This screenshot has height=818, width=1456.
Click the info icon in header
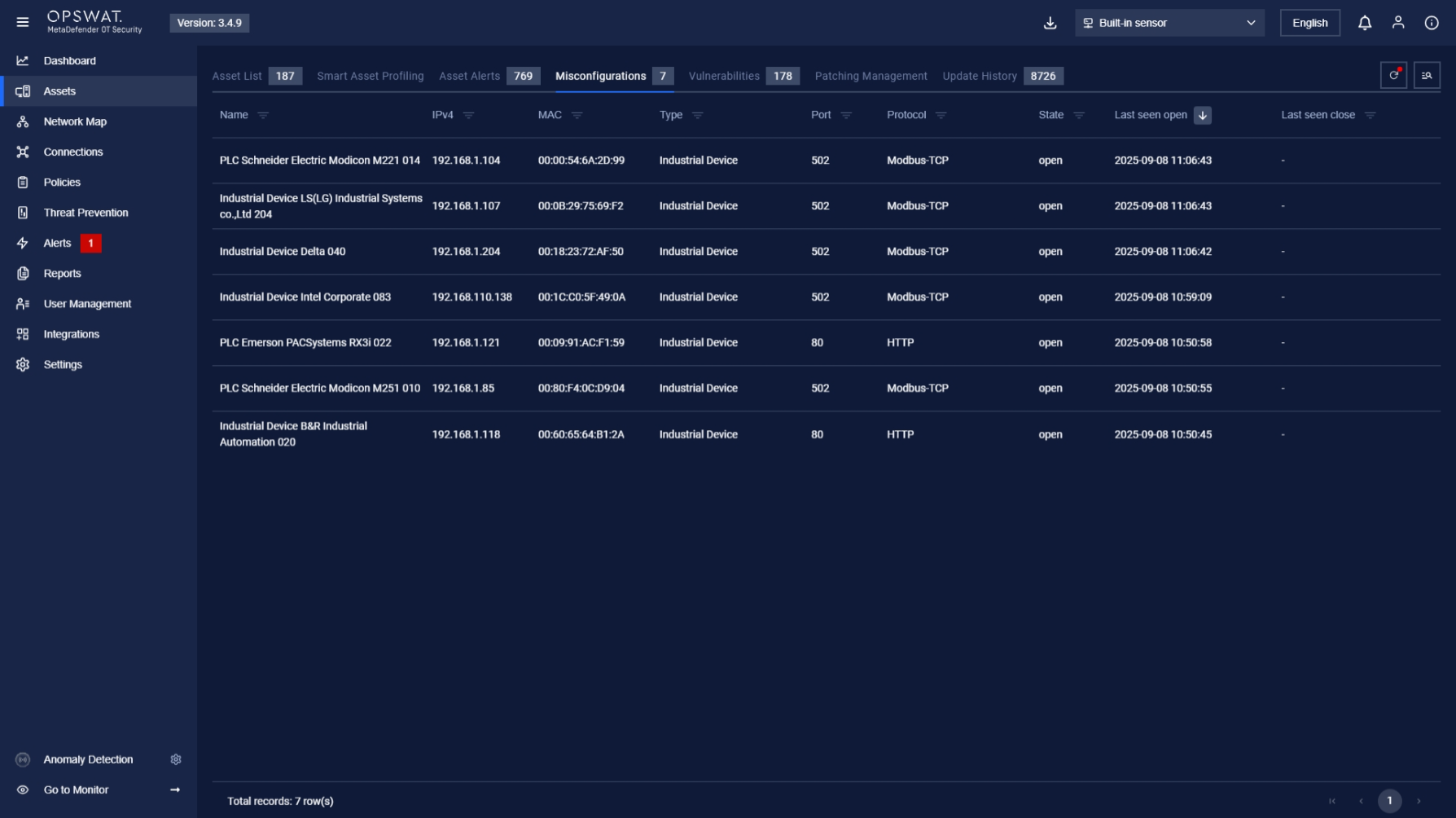point(1432,23)
